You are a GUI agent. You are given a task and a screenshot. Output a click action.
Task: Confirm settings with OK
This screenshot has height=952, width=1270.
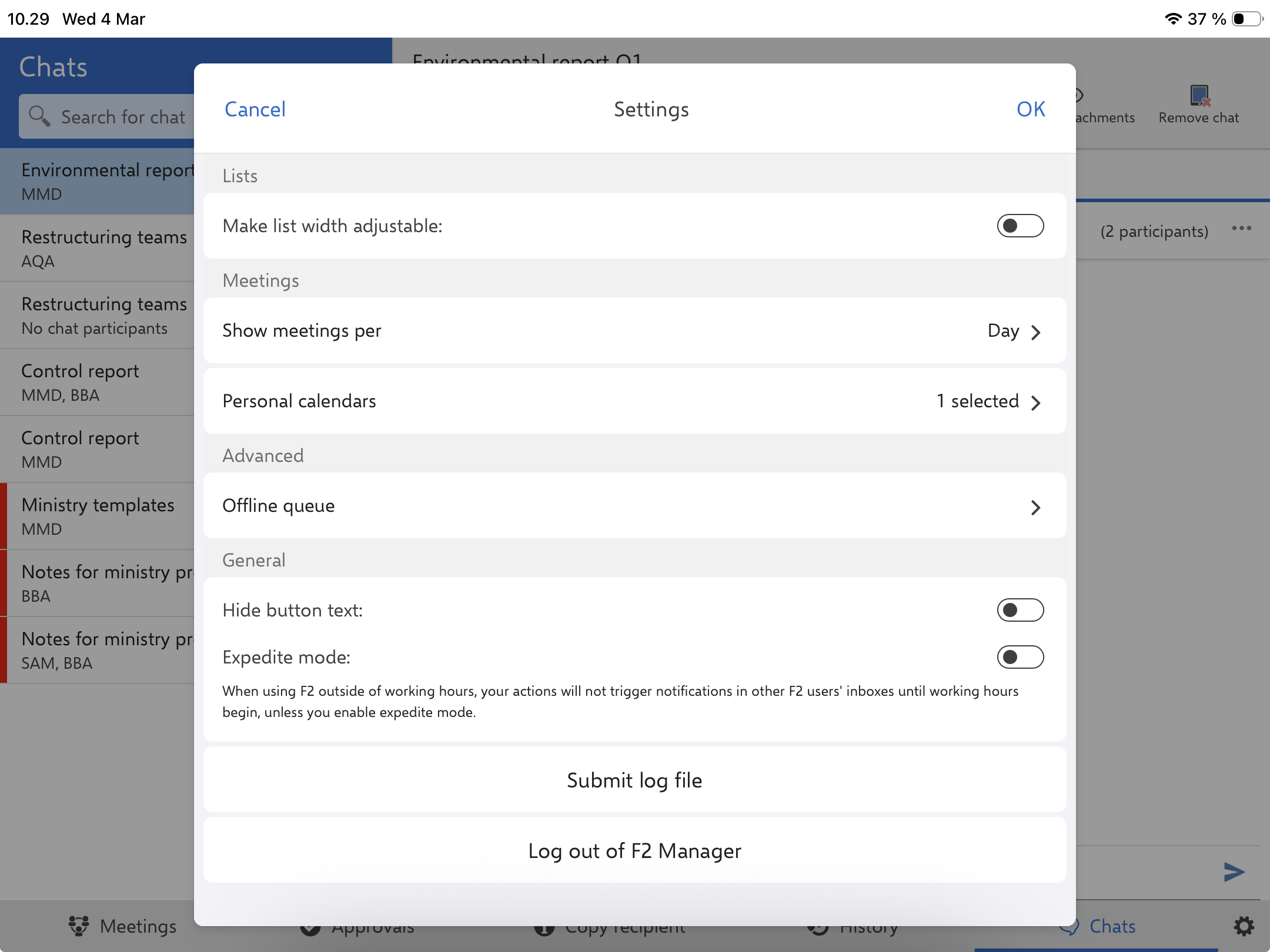[x=1031, y=109]
